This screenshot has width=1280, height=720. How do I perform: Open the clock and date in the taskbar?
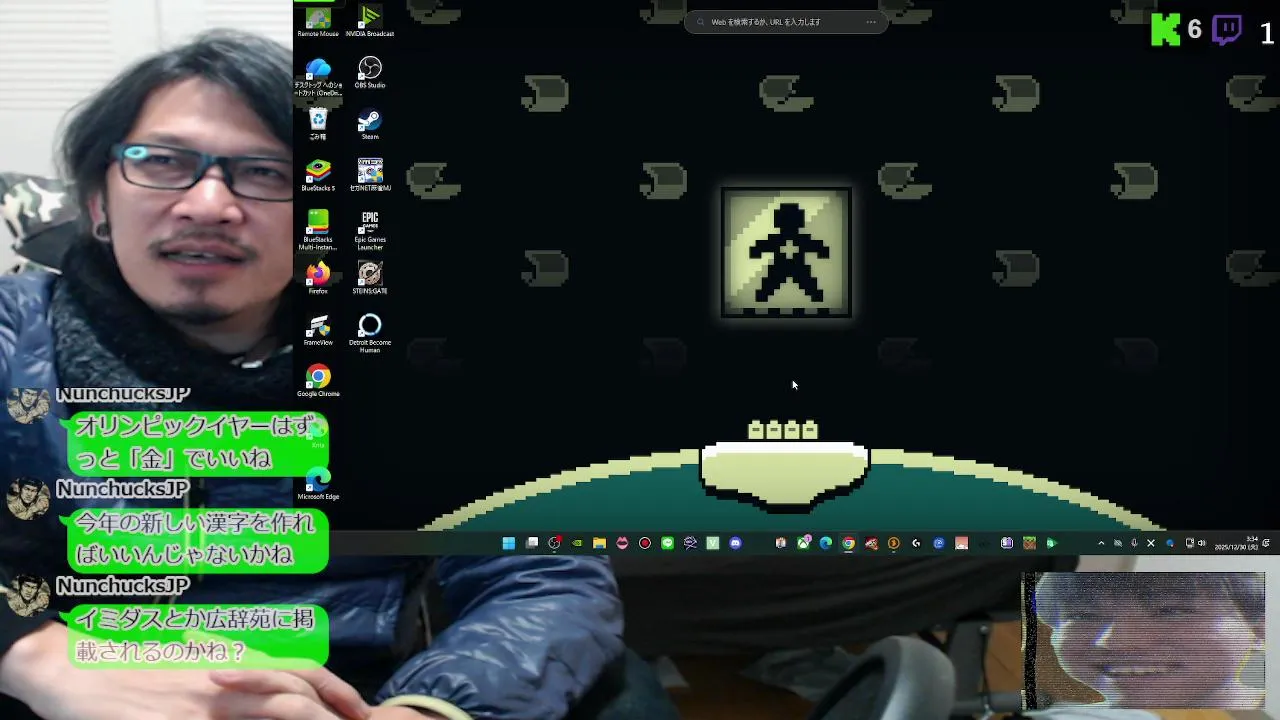coord(1236,543)
